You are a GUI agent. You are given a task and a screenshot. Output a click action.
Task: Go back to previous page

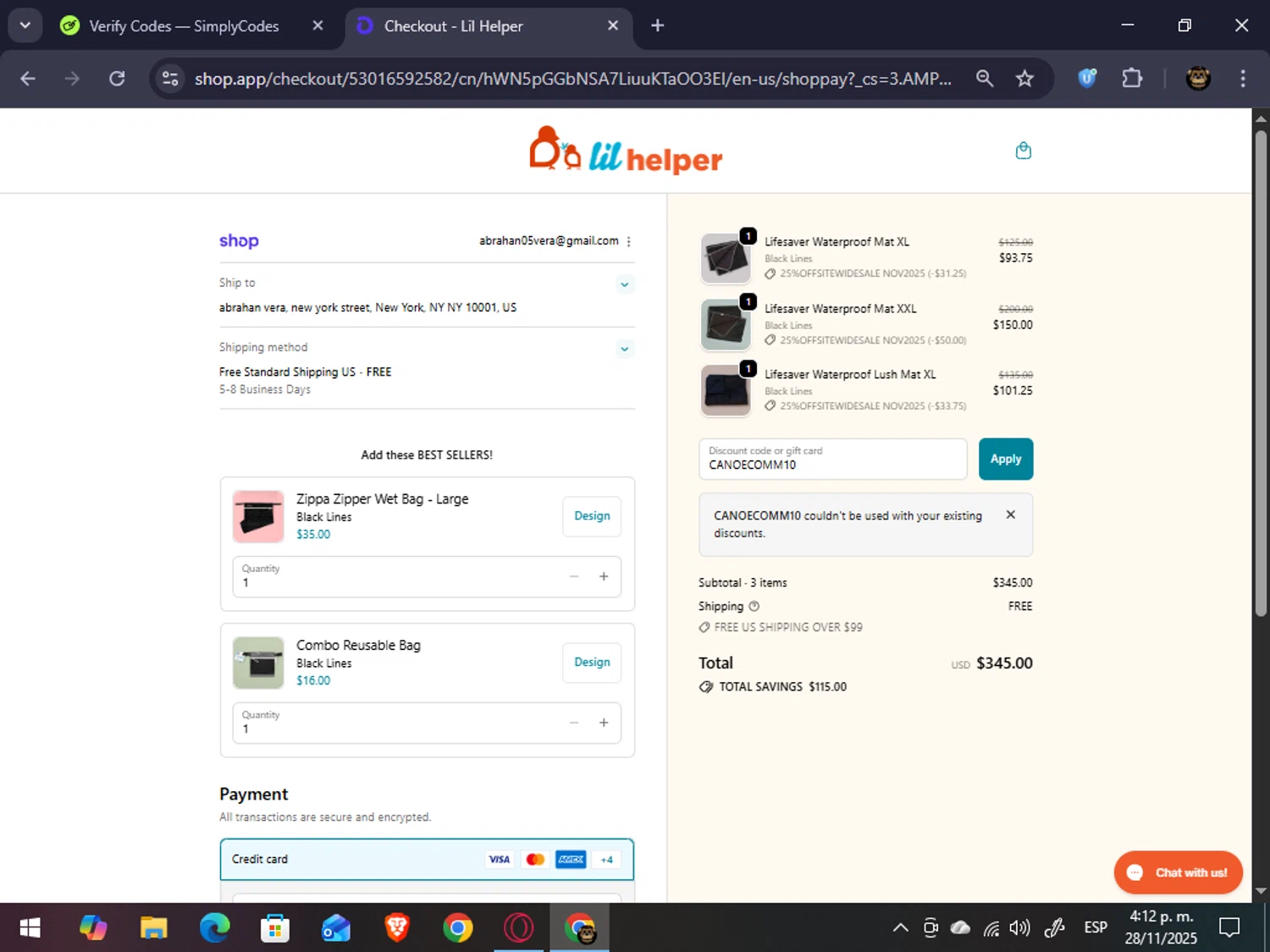(27, 79)
